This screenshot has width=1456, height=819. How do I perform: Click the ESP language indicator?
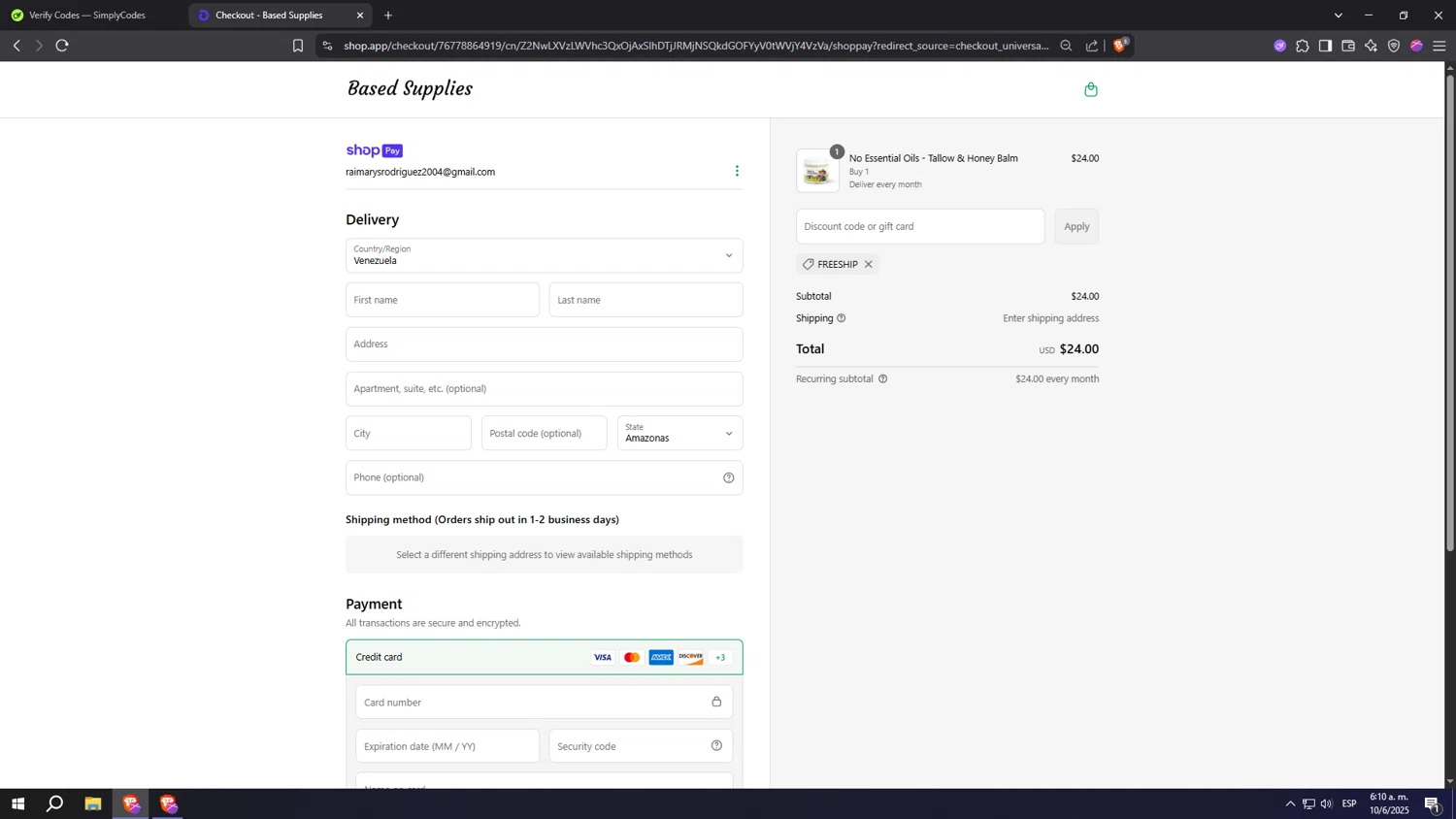coord(1349,803)
